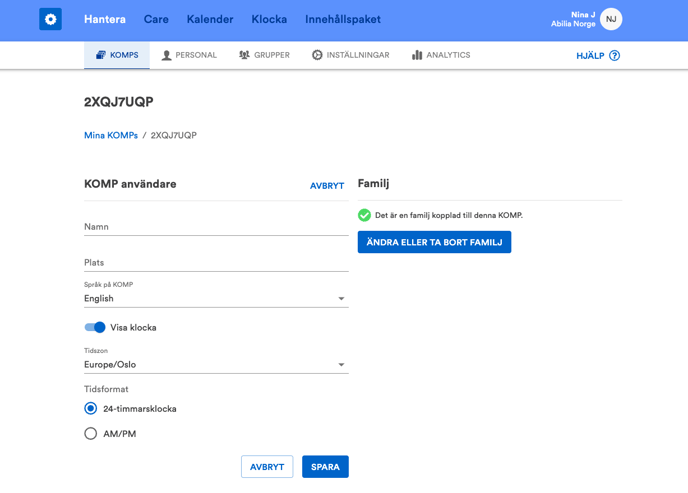Open the Språk på KOMP dropdown
The height and width of the screenshot is (493, 688).
(215, 298)
